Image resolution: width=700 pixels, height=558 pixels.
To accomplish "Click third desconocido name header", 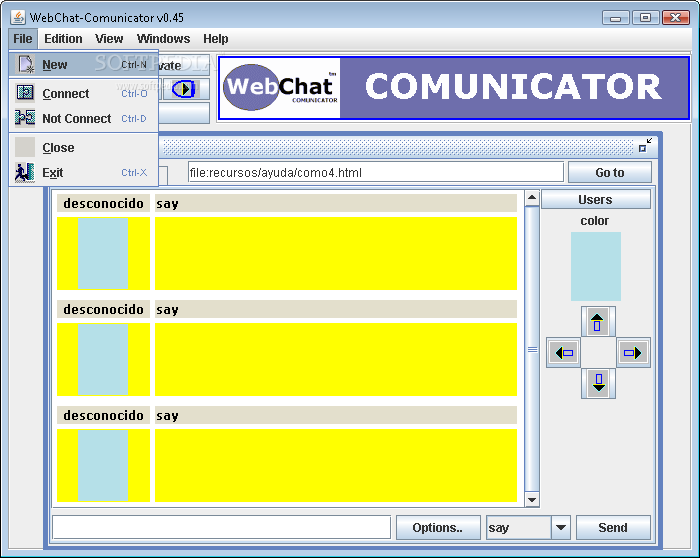I will click(x=104, y=416).
